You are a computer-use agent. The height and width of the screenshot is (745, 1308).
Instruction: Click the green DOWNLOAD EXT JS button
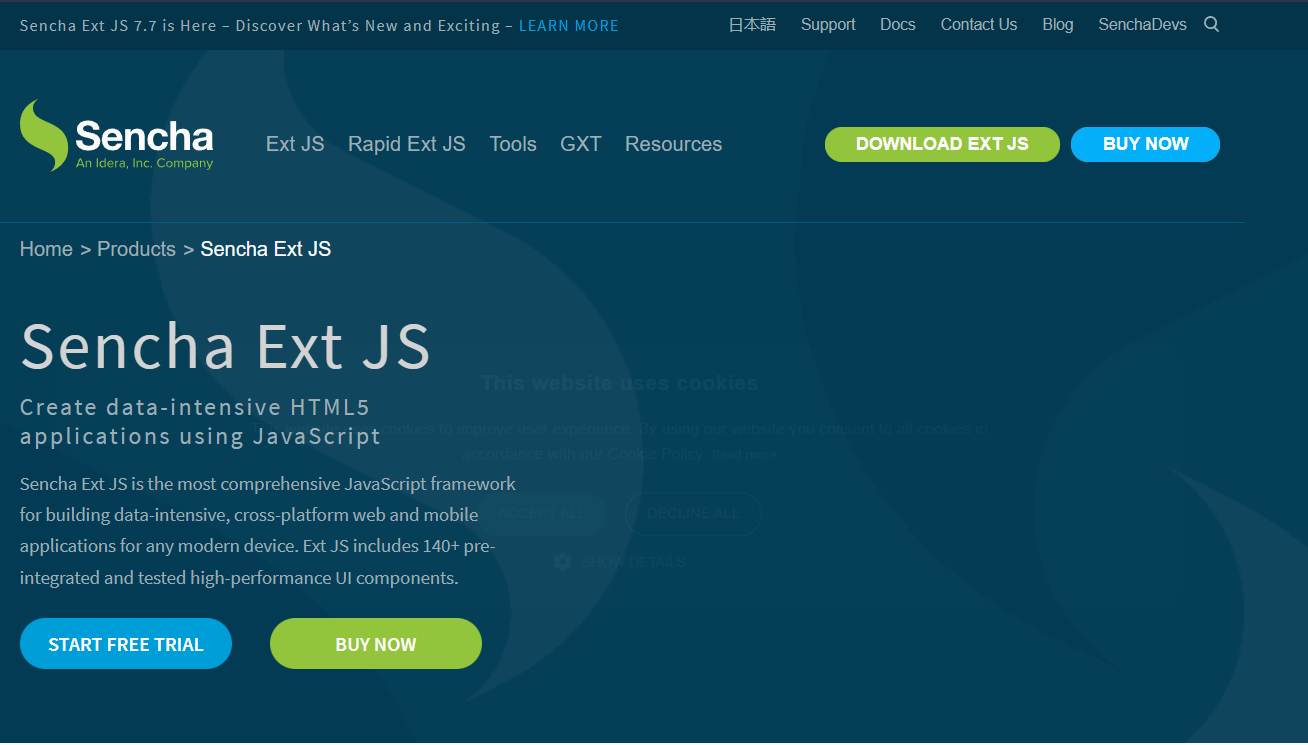pyautogui.click(x=942, y=144)
